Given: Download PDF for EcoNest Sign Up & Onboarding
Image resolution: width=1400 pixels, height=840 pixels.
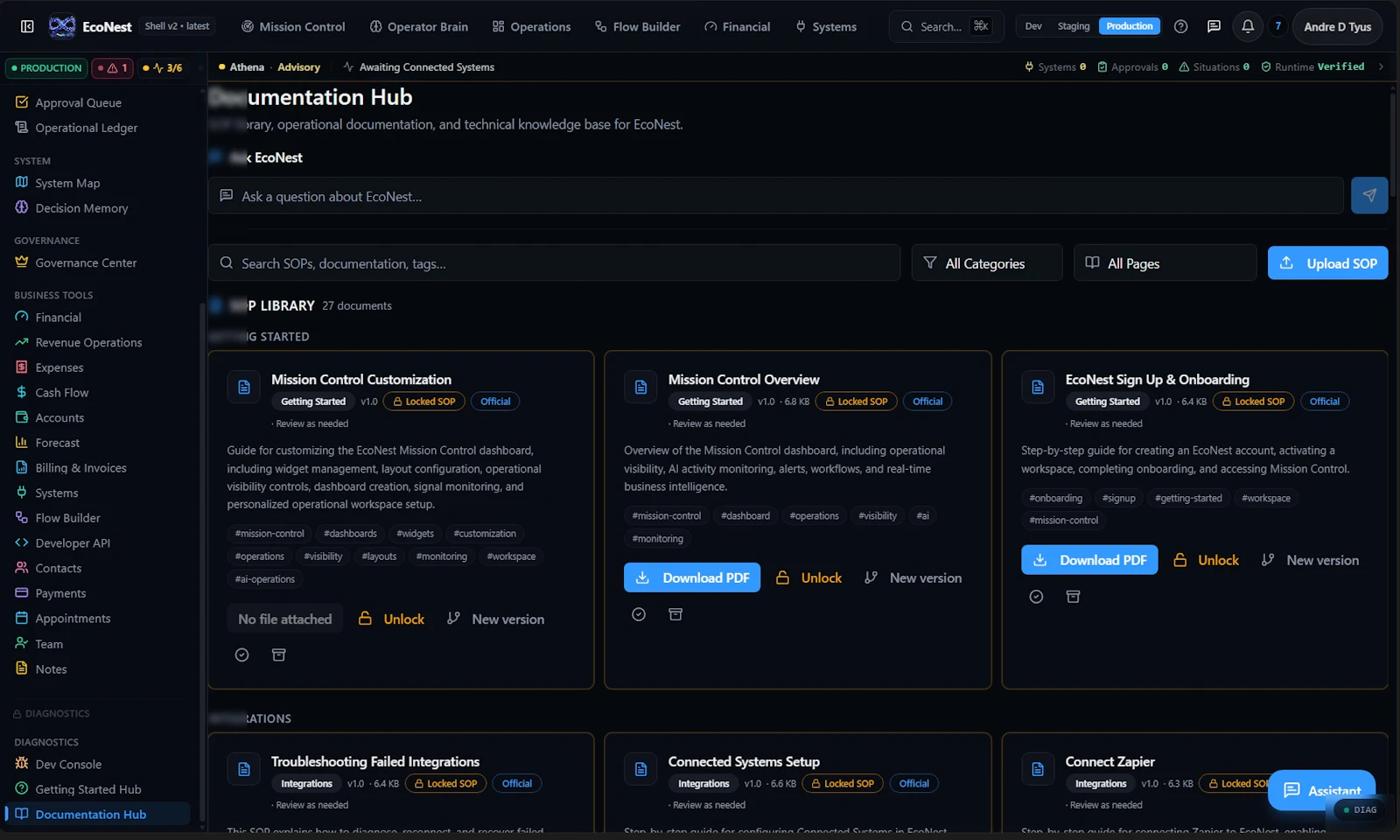Looking at the screenshot, I should point(1089,560).
